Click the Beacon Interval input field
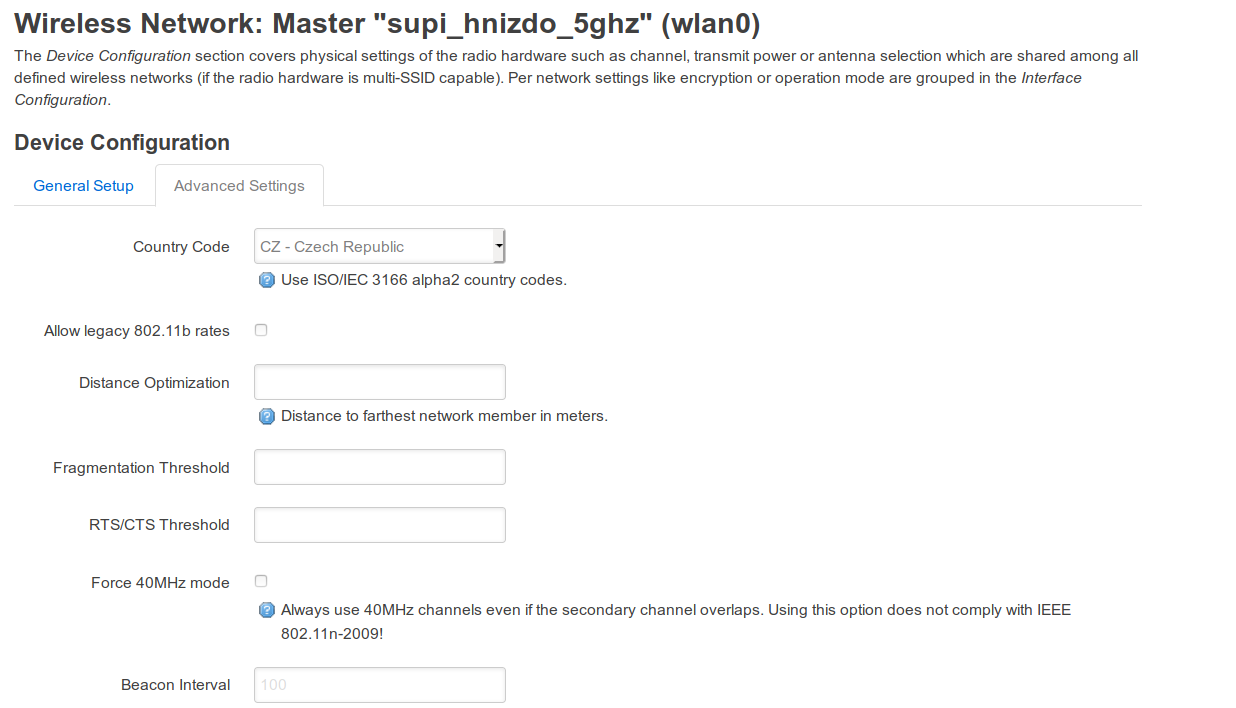This screenshot has height=708, width=1236. click(379, 684)
